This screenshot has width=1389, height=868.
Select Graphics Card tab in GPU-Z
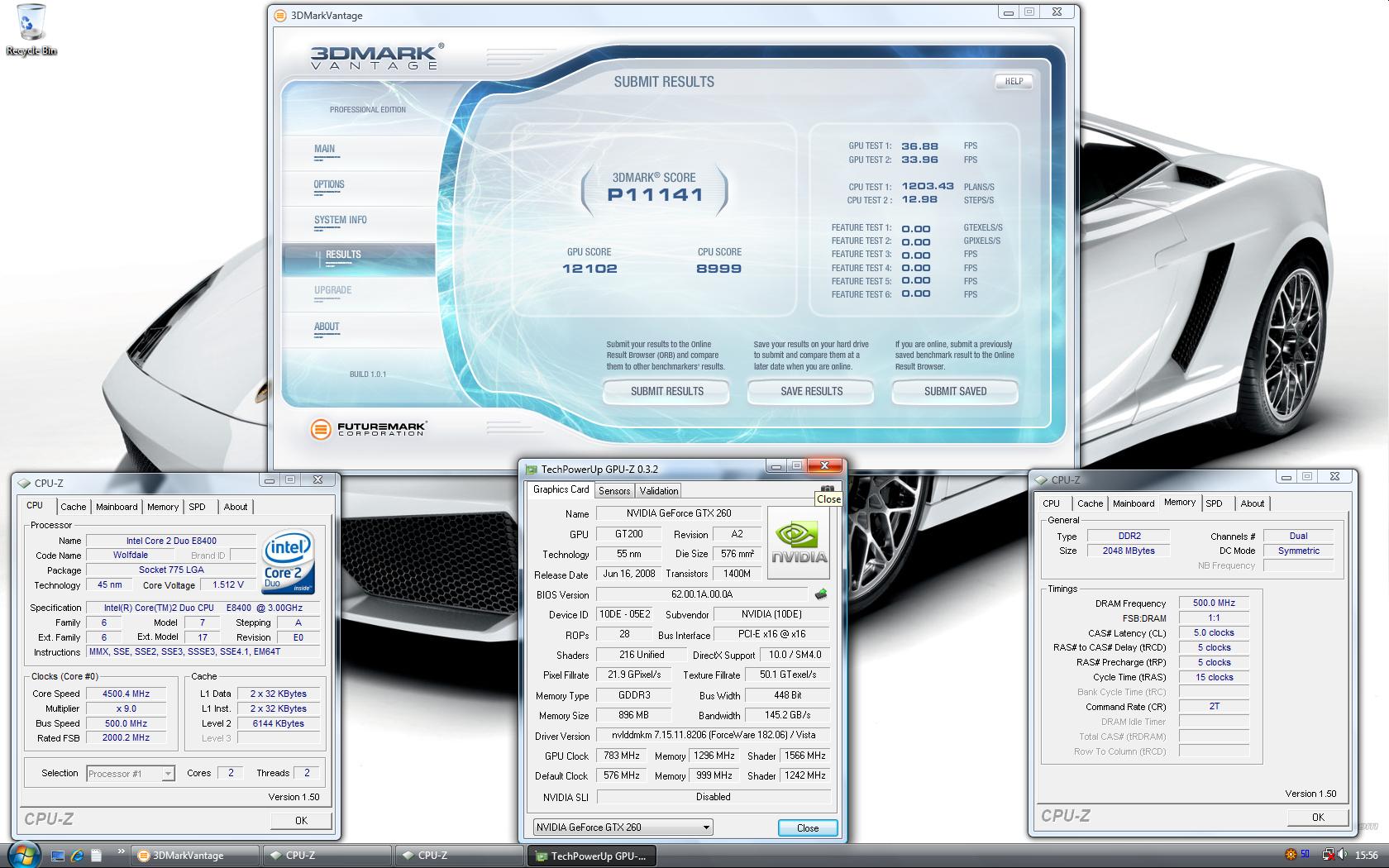click(x=561, y=489)
